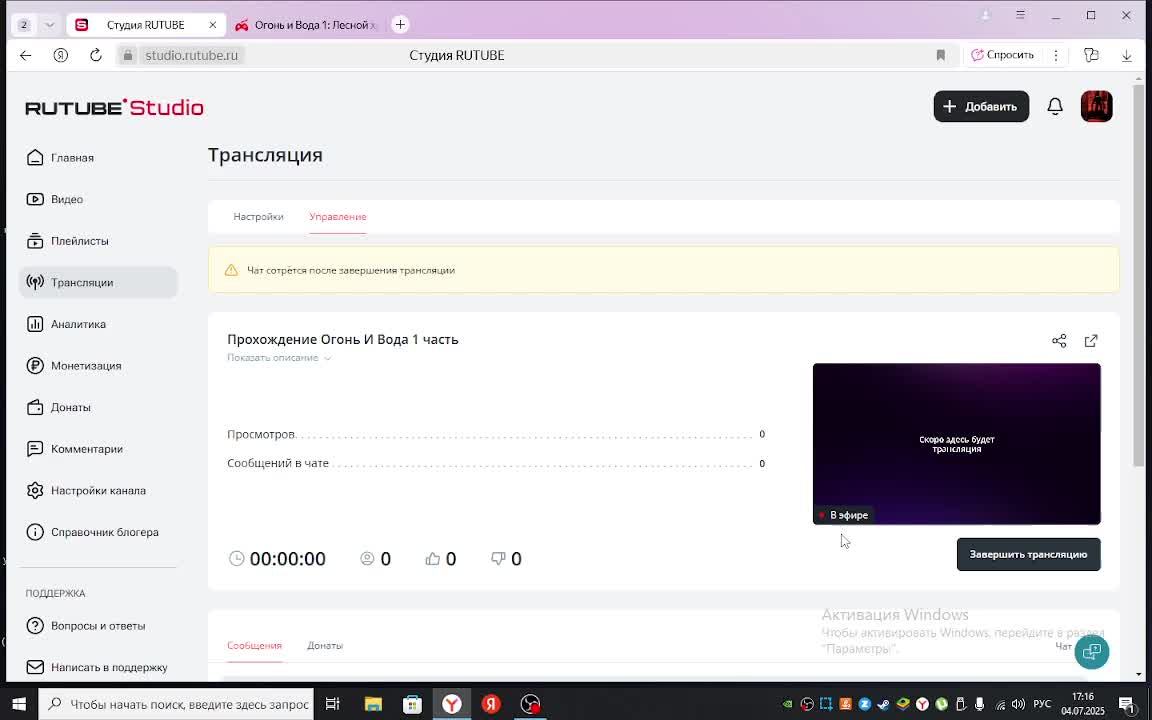Select Трансляции in the sidebar
Viewport: 1152px width, 720px height.
tap(98, 282)
